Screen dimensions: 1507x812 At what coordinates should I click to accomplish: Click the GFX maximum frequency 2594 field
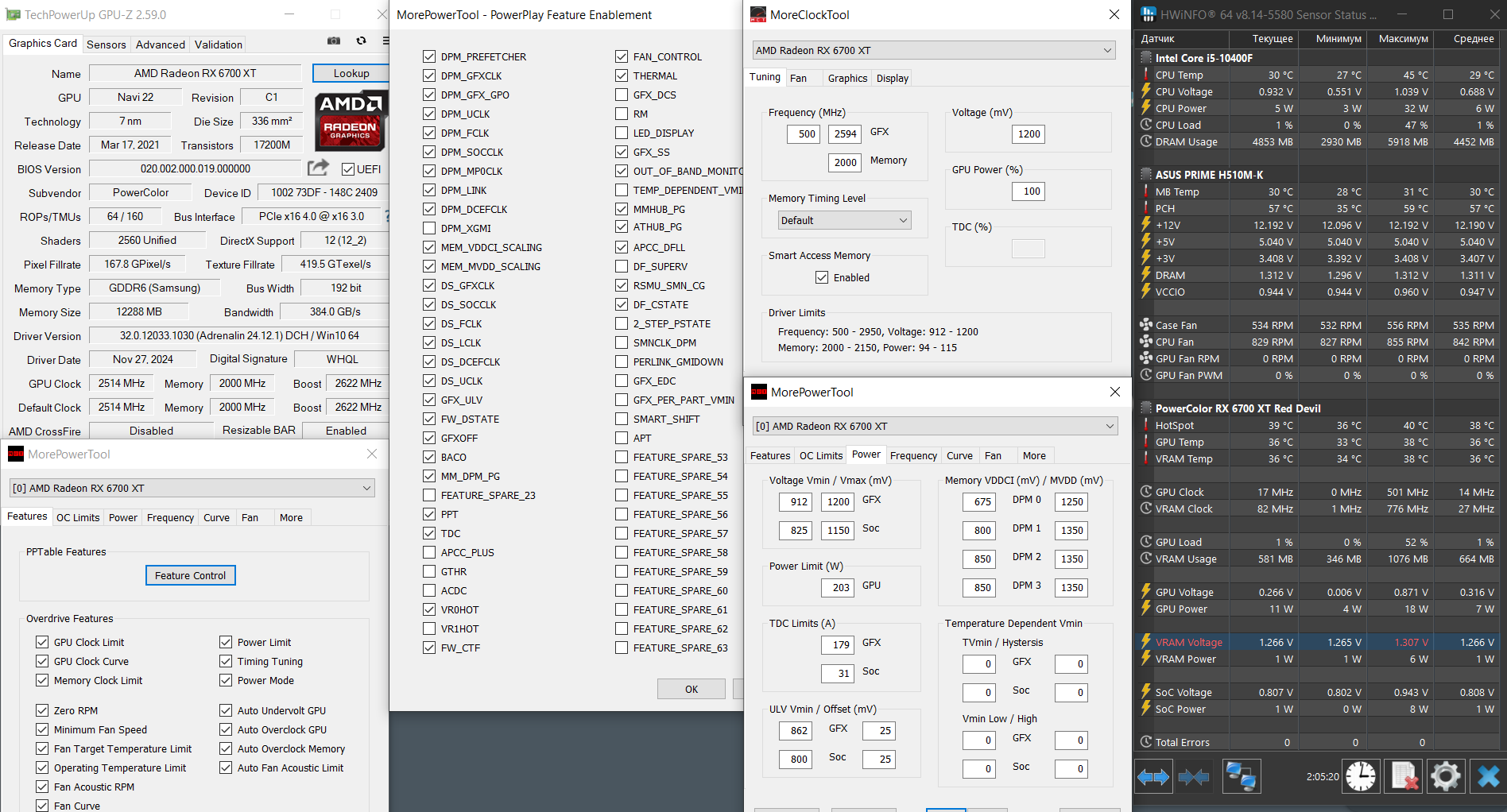point(845,133)
